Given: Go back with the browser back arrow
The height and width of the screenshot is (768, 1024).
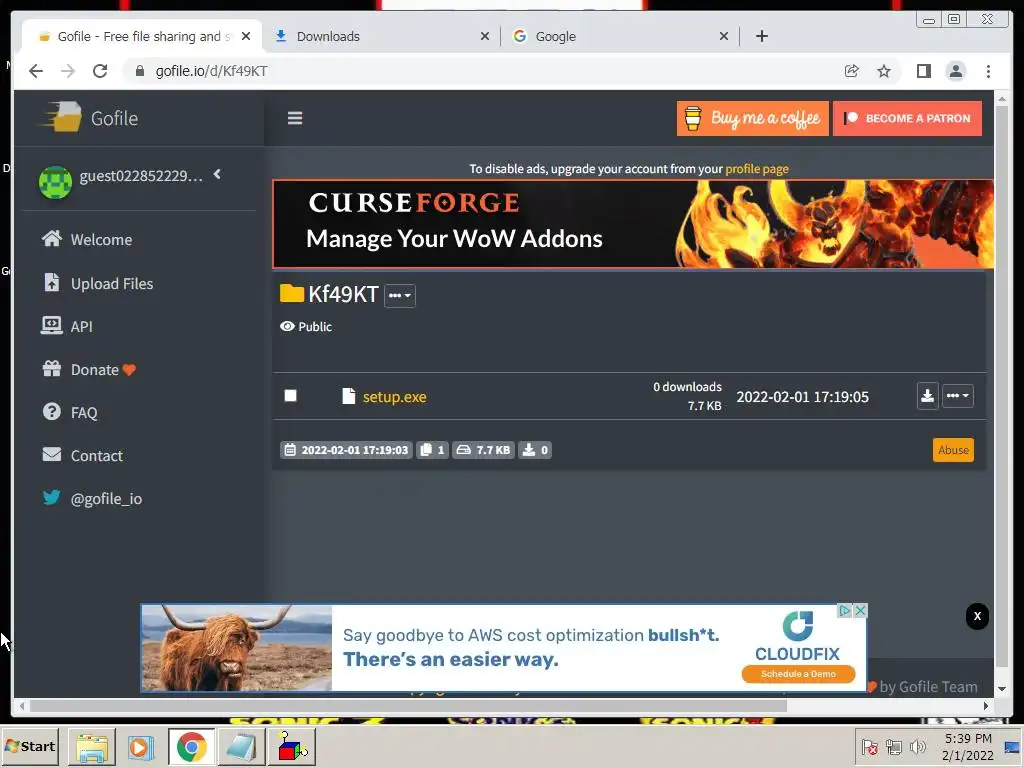Looking at the screenshot, I should tap(36, 71).
